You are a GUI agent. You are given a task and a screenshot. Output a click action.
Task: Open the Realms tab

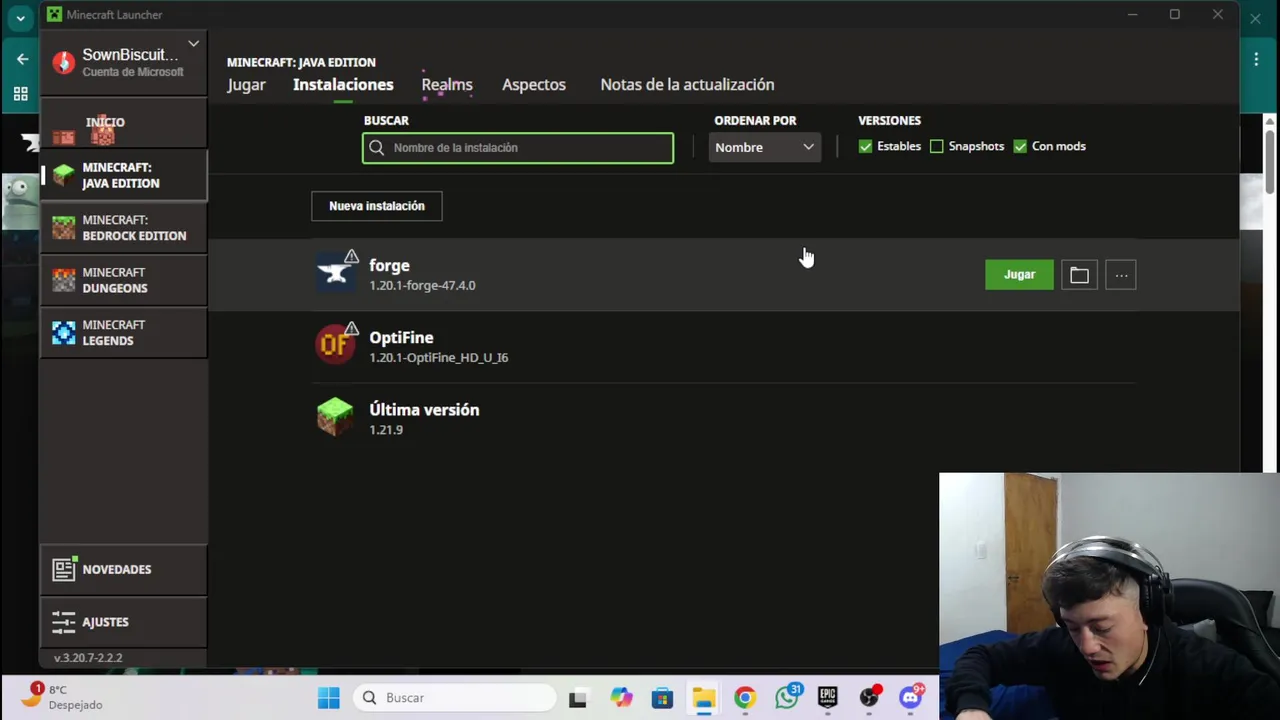[x=447, y=85]
